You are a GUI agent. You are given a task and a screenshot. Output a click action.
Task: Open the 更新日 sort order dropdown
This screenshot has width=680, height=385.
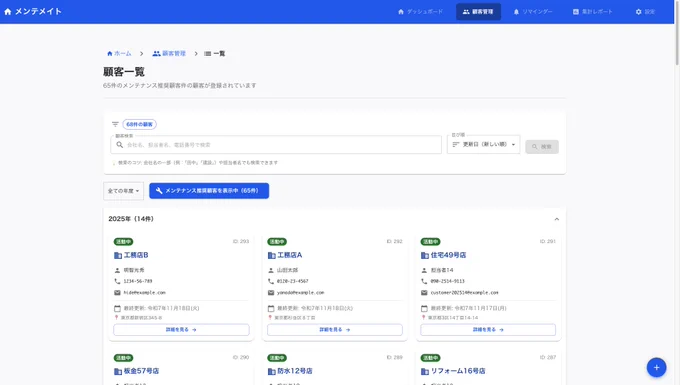(483, 144)
